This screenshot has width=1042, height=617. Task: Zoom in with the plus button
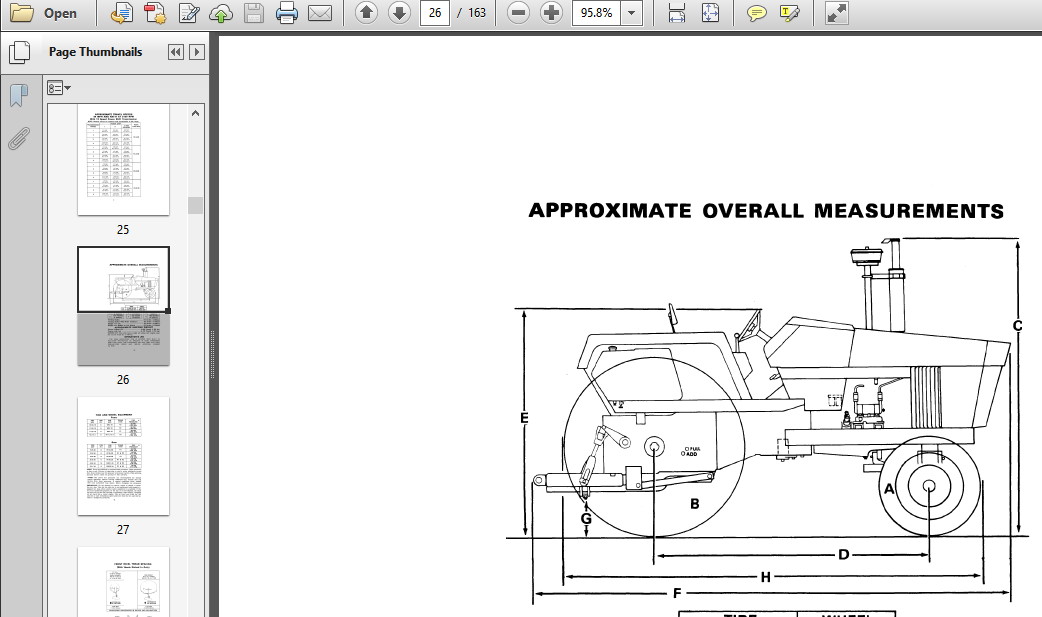click(x=551, y=13)
